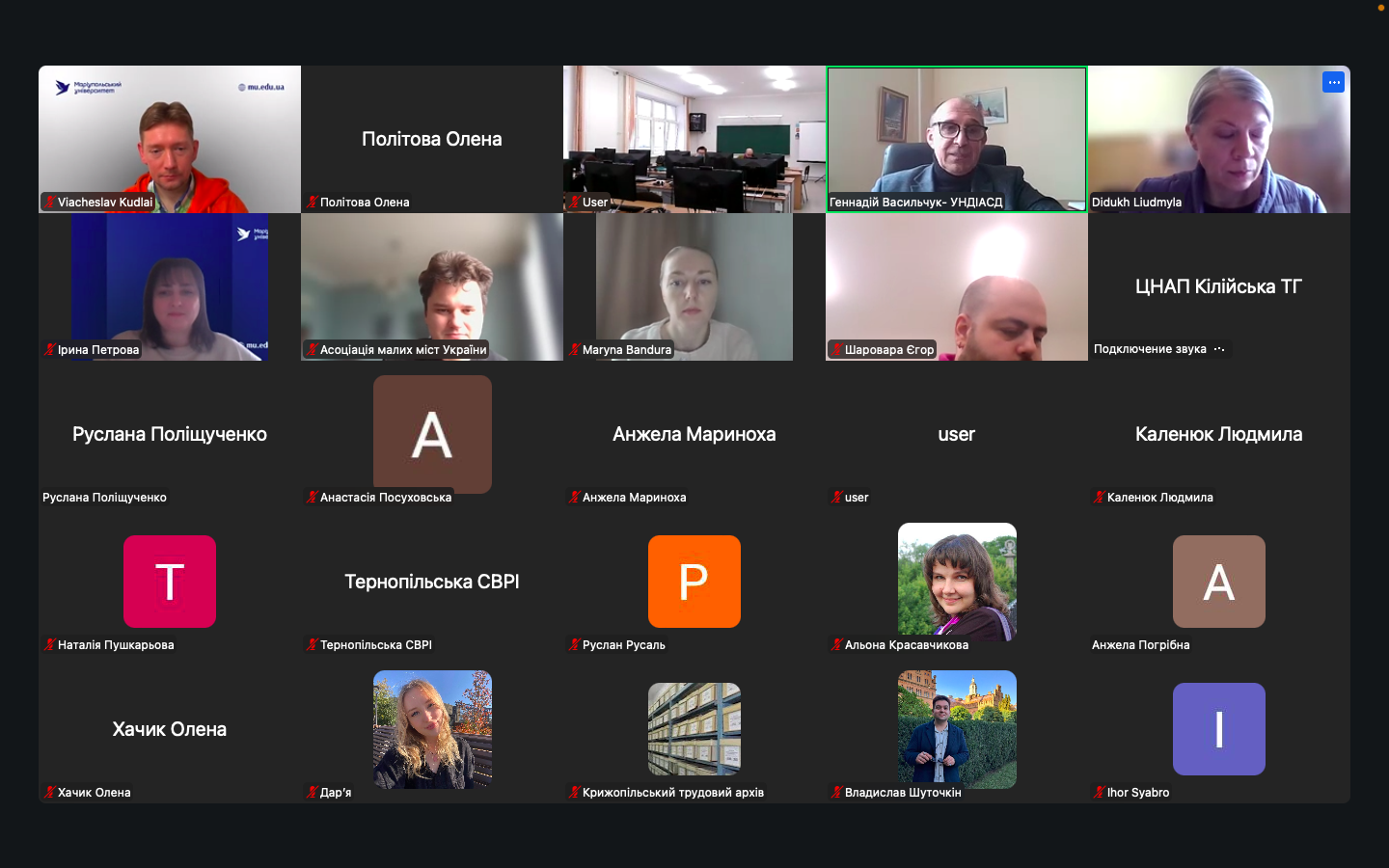1389x868 pixels.
Task: Open more options on Didukh Liudmyla's tile
Action: tap(1333, 82)
